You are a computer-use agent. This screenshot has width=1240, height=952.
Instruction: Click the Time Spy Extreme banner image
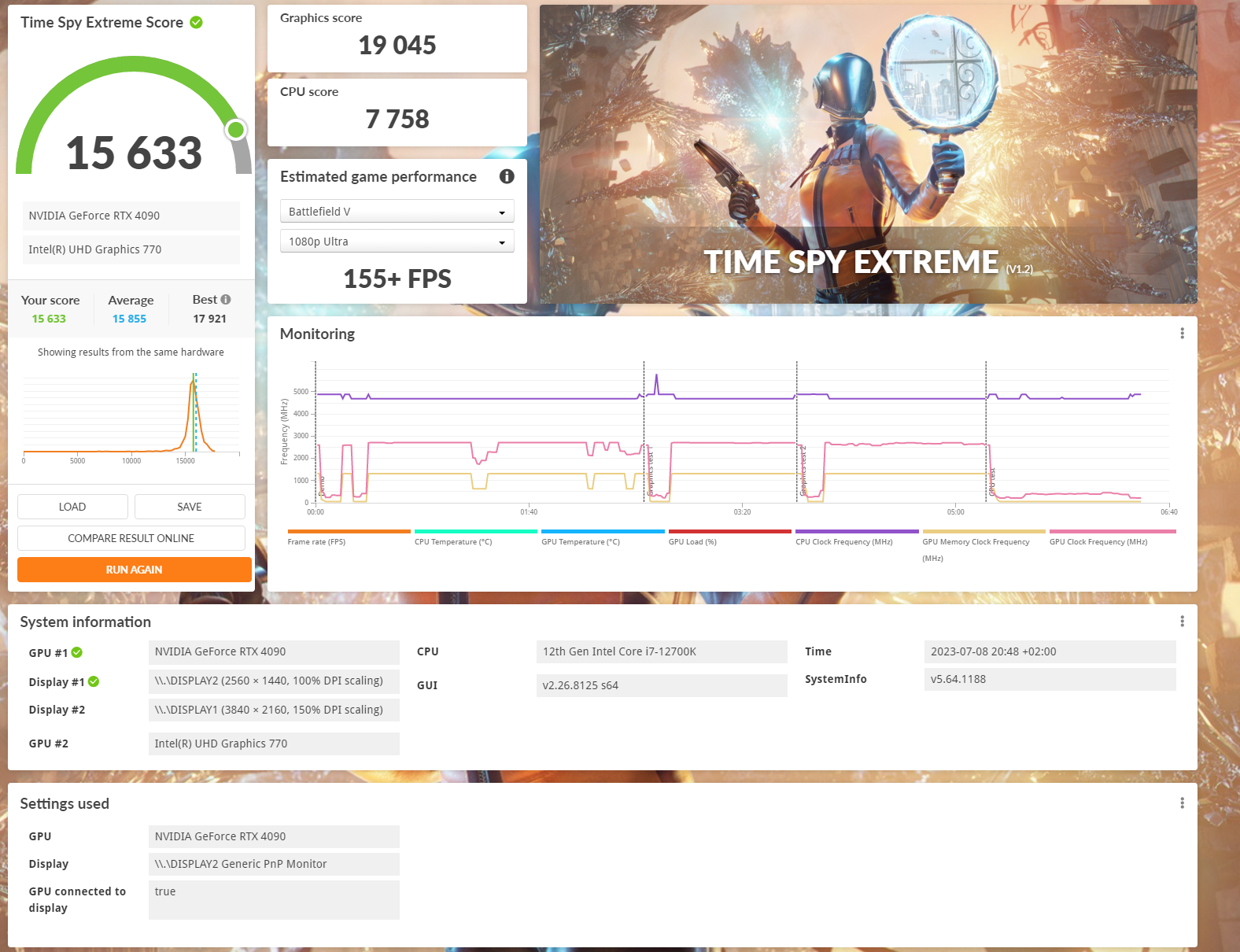(x=869, y=154)
